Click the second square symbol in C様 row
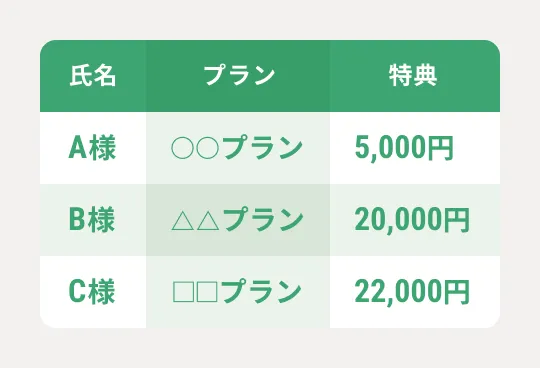 point(207,292)
